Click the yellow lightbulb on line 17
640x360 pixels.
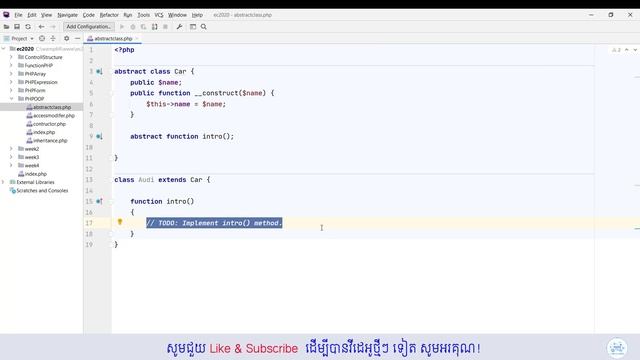pyautogui.click(x=120, y=222)
